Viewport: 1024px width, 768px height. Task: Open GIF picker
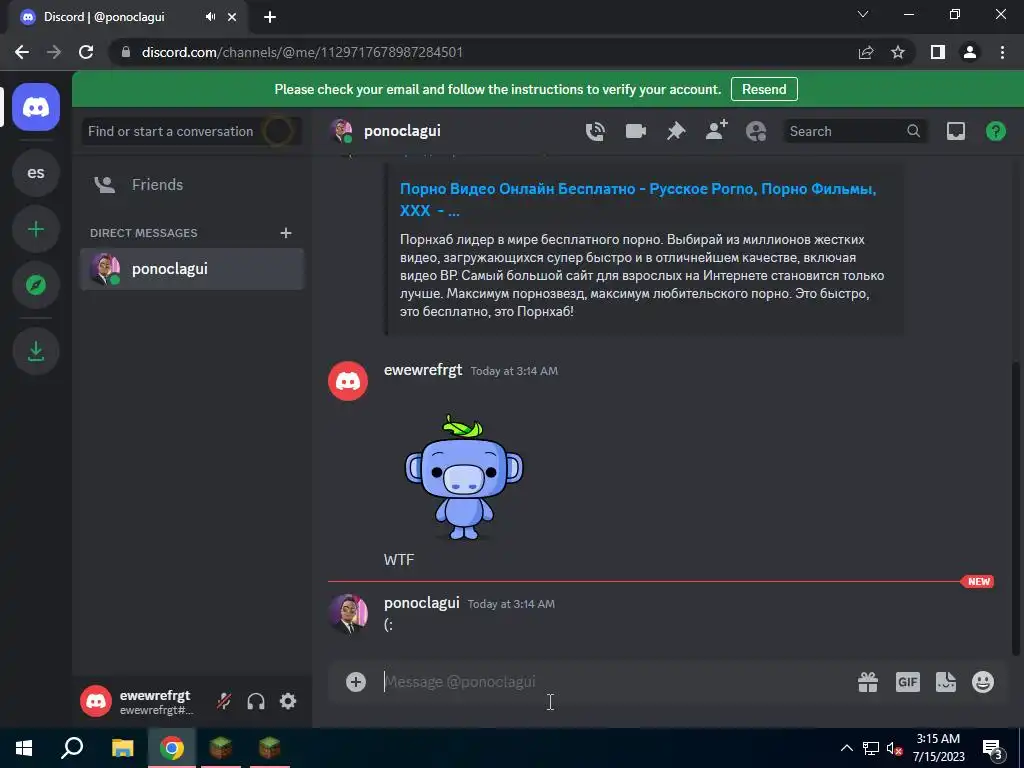[x=907, y=682]
